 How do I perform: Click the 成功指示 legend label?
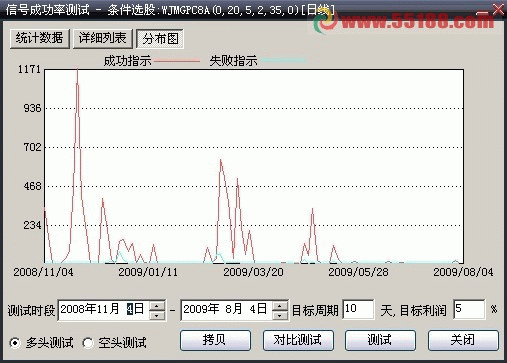(x=127, y=61)
